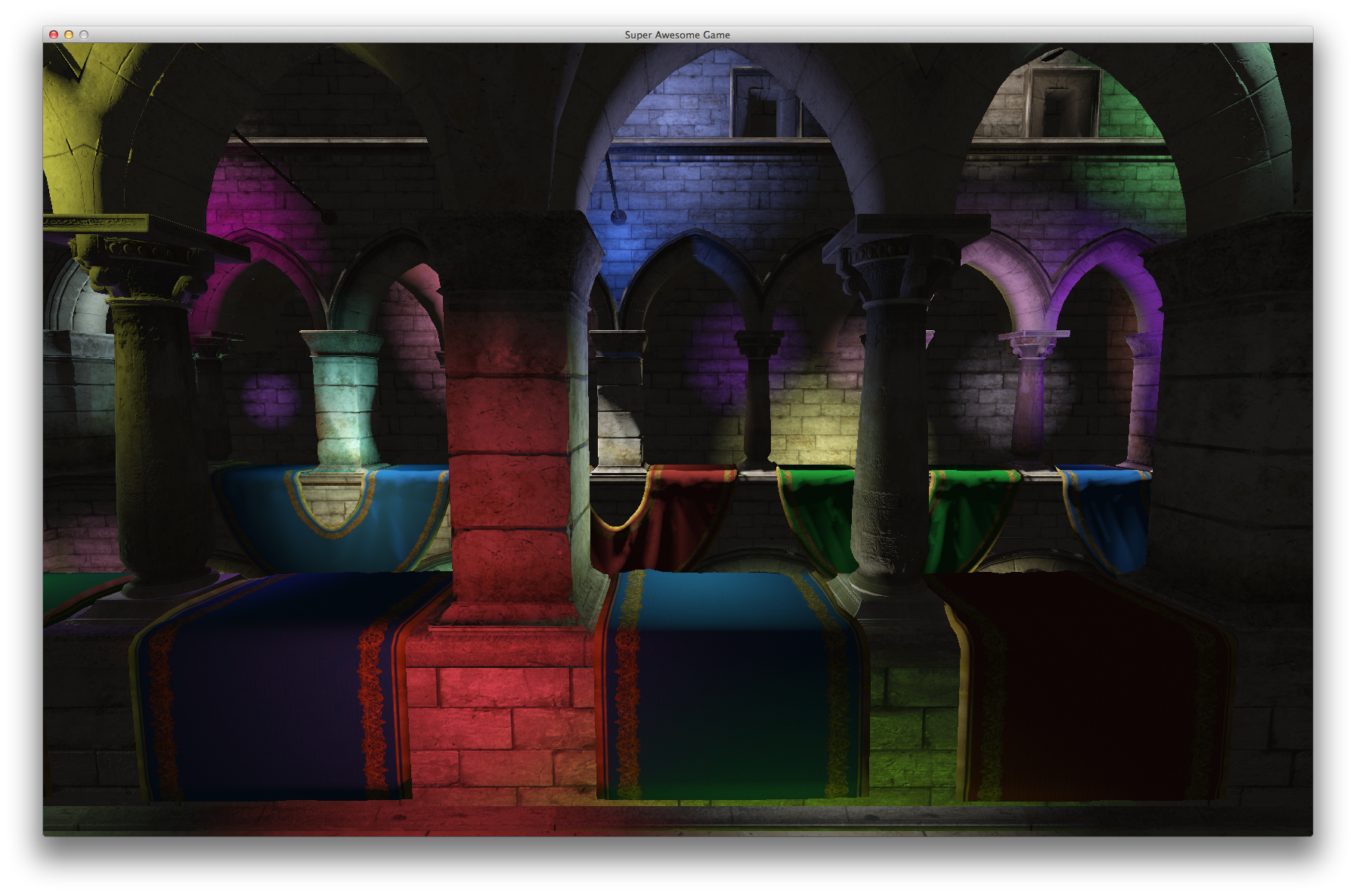1356x896 pixels.
Task: Click the Super Awesome Game title bar
Action: click(676, 35)
